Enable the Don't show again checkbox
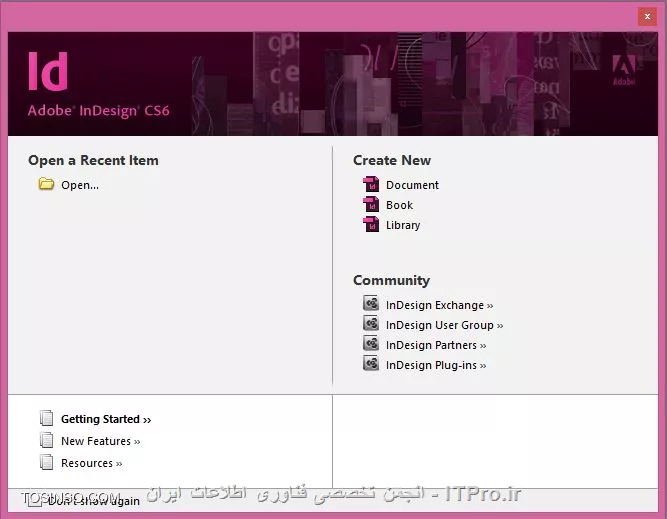Viewport: 667px width, 519px height. [x=35, y=500]
